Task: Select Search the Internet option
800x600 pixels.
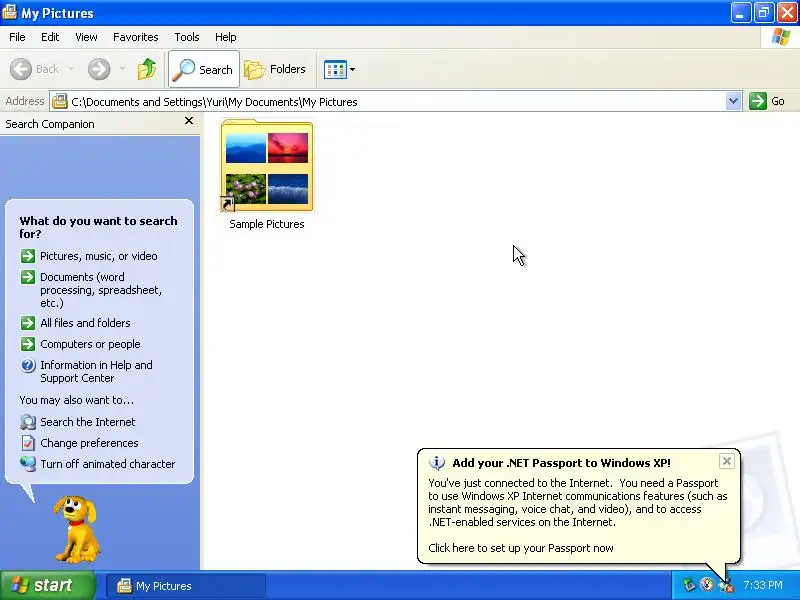Action: coord(78,422)
